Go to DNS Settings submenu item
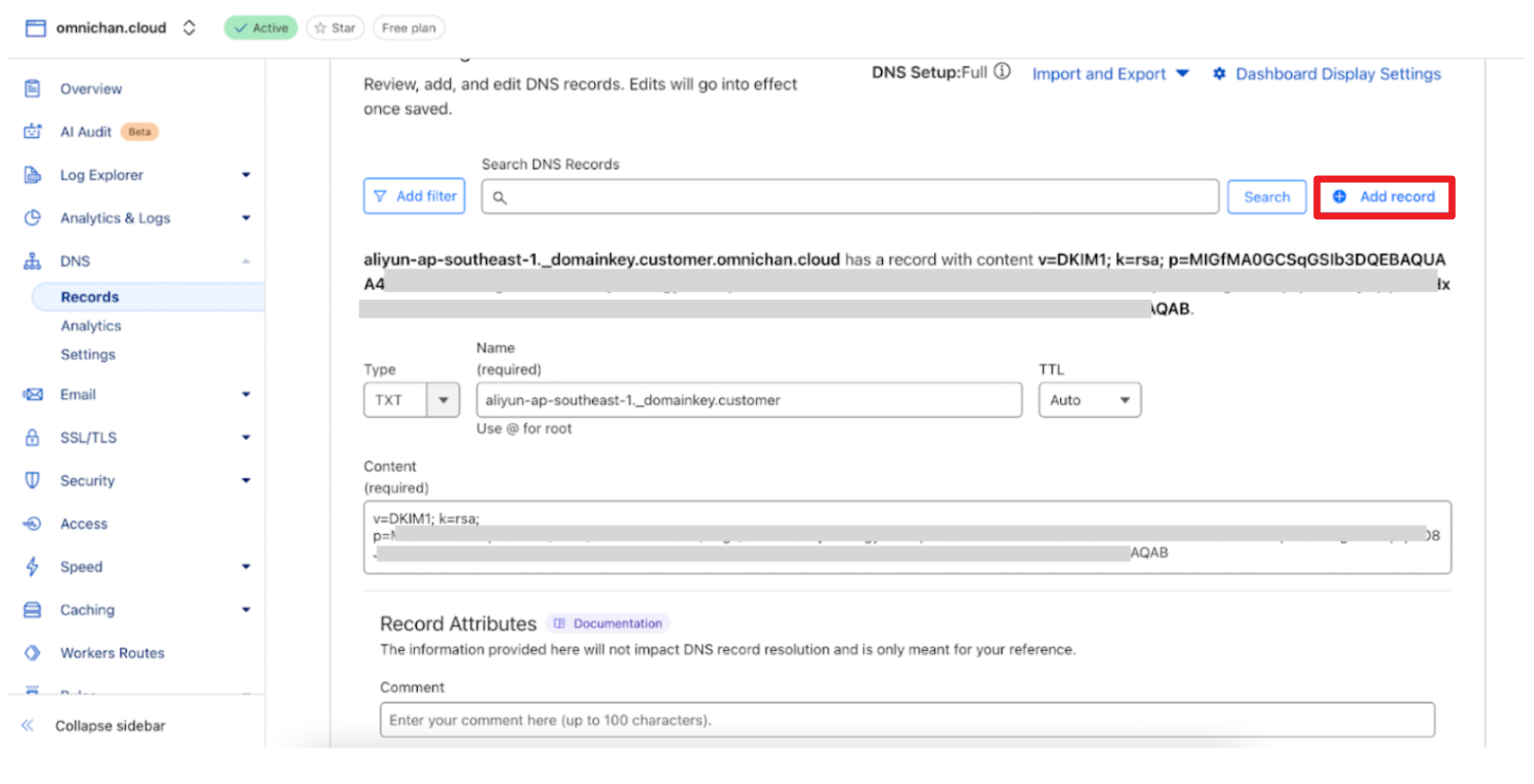The height and width of the screenshot is (784, 1534). click(x=87, y=354)
